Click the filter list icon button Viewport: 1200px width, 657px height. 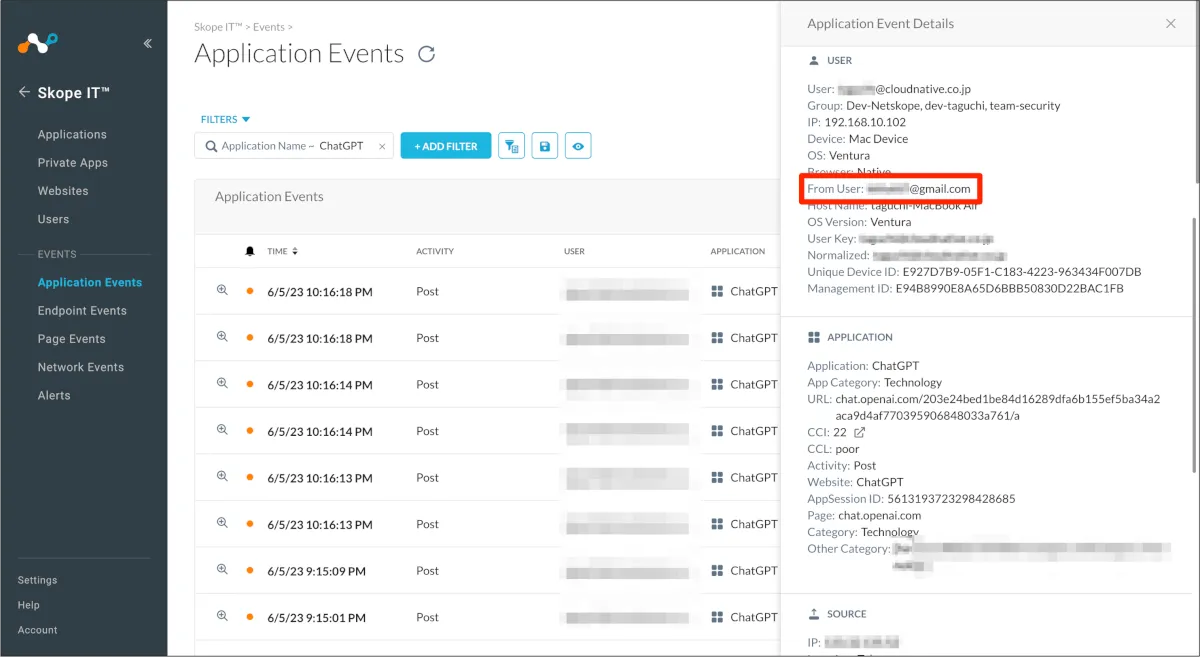(511, 146)
